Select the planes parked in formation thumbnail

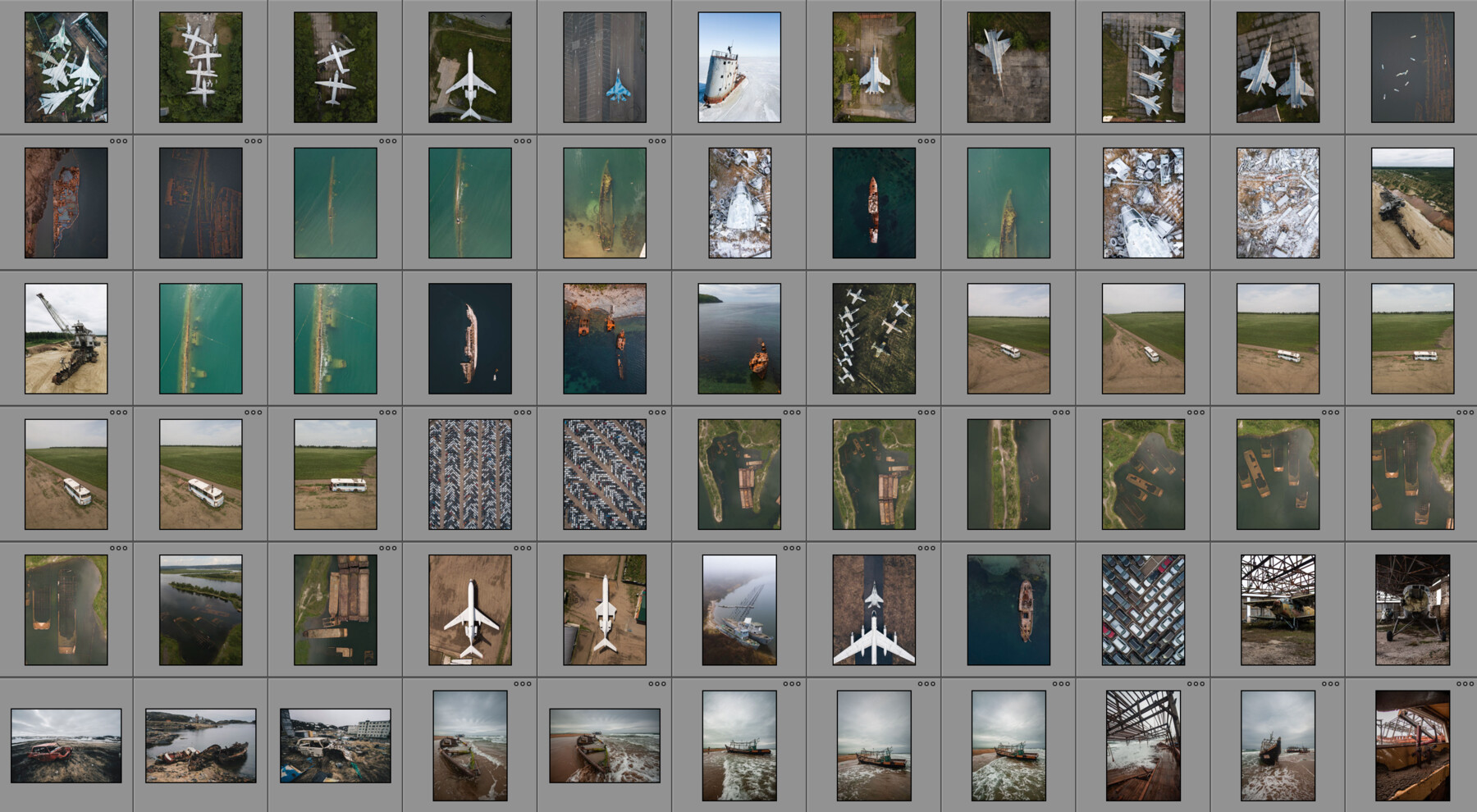[872, 336]
